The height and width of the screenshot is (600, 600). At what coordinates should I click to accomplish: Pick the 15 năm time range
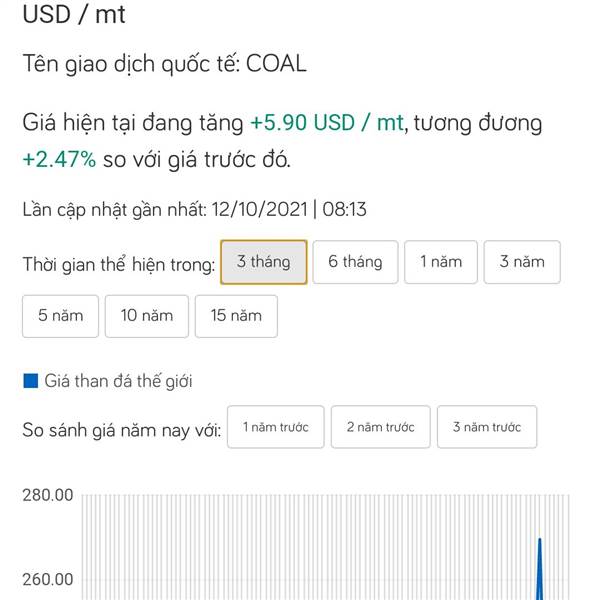tap(236, 316)
